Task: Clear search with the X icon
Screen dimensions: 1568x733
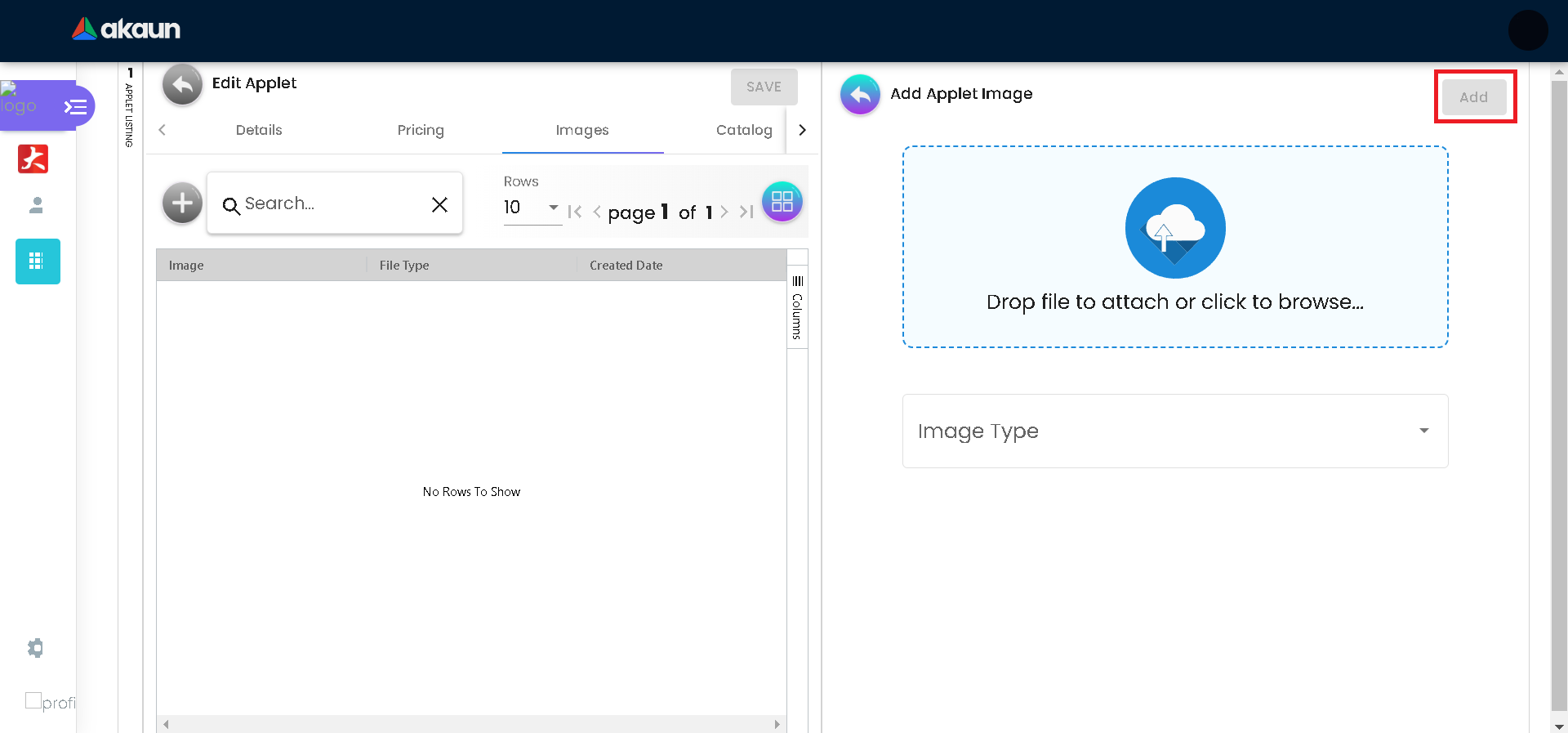Action: point(439,204)
